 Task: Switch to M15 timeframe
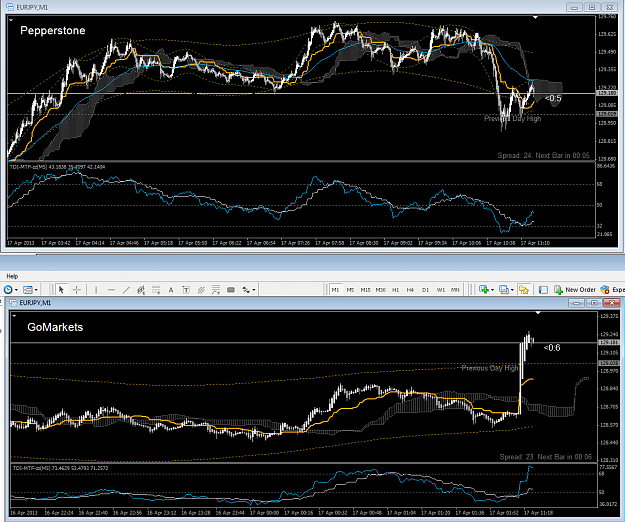coord(365,290)
